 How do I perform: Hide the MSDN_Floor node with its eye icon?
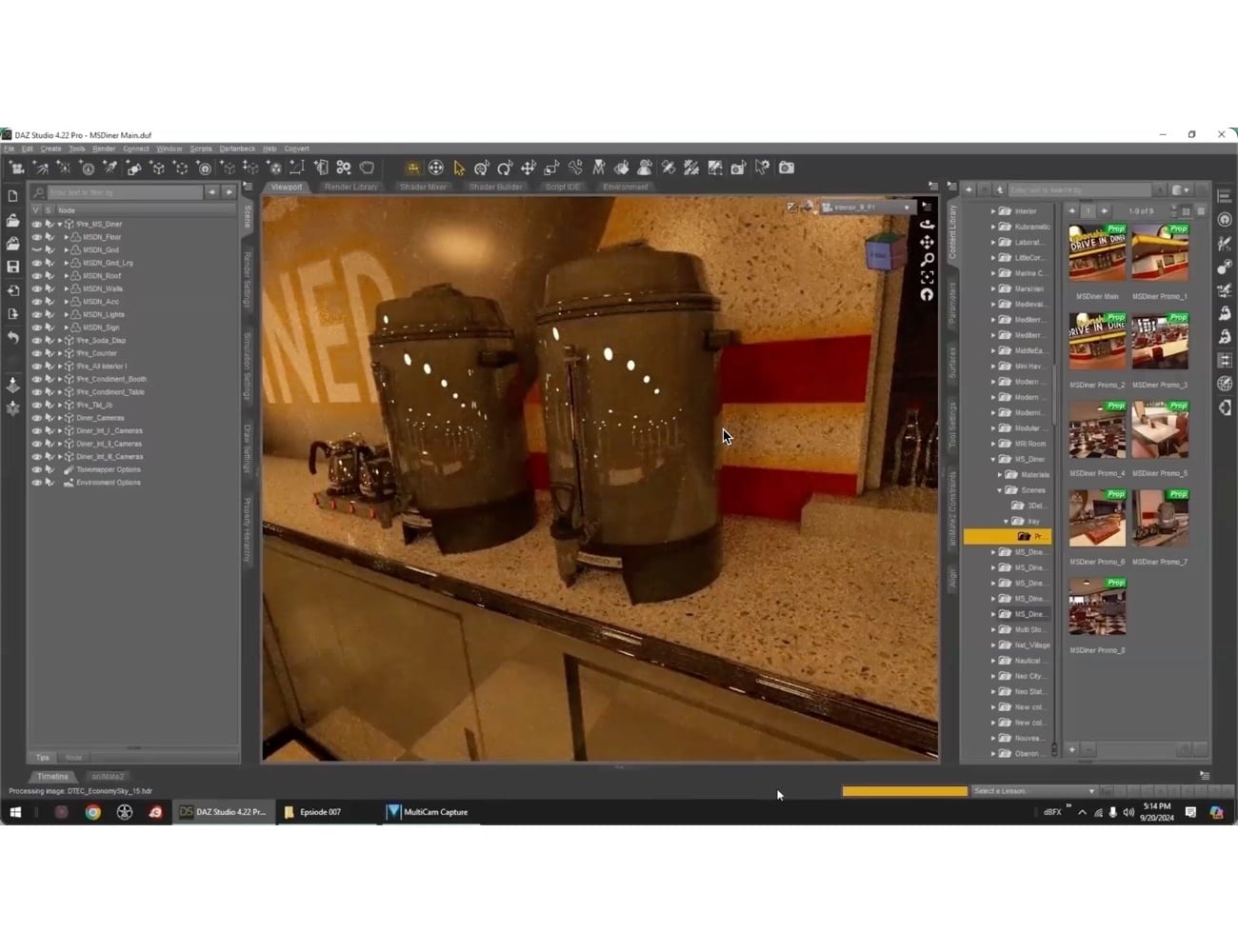tap(37, 236)
